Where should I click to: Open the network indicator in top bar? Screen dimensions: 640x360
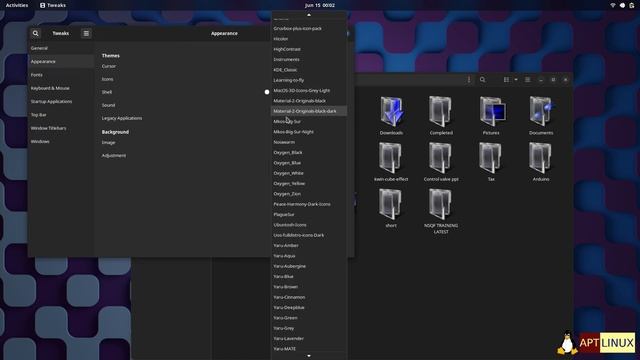tap(613, 5)
